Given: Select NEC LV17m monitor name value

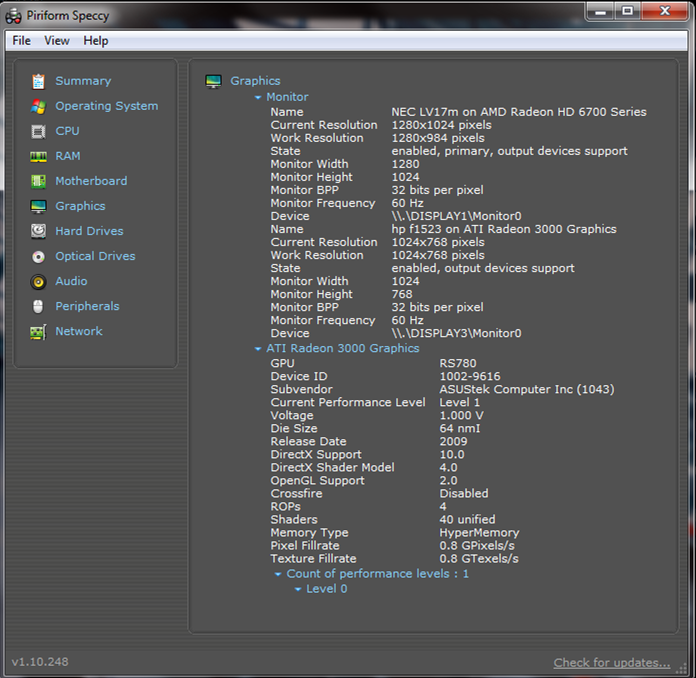Looking at the screenshot, I should 519,112.
